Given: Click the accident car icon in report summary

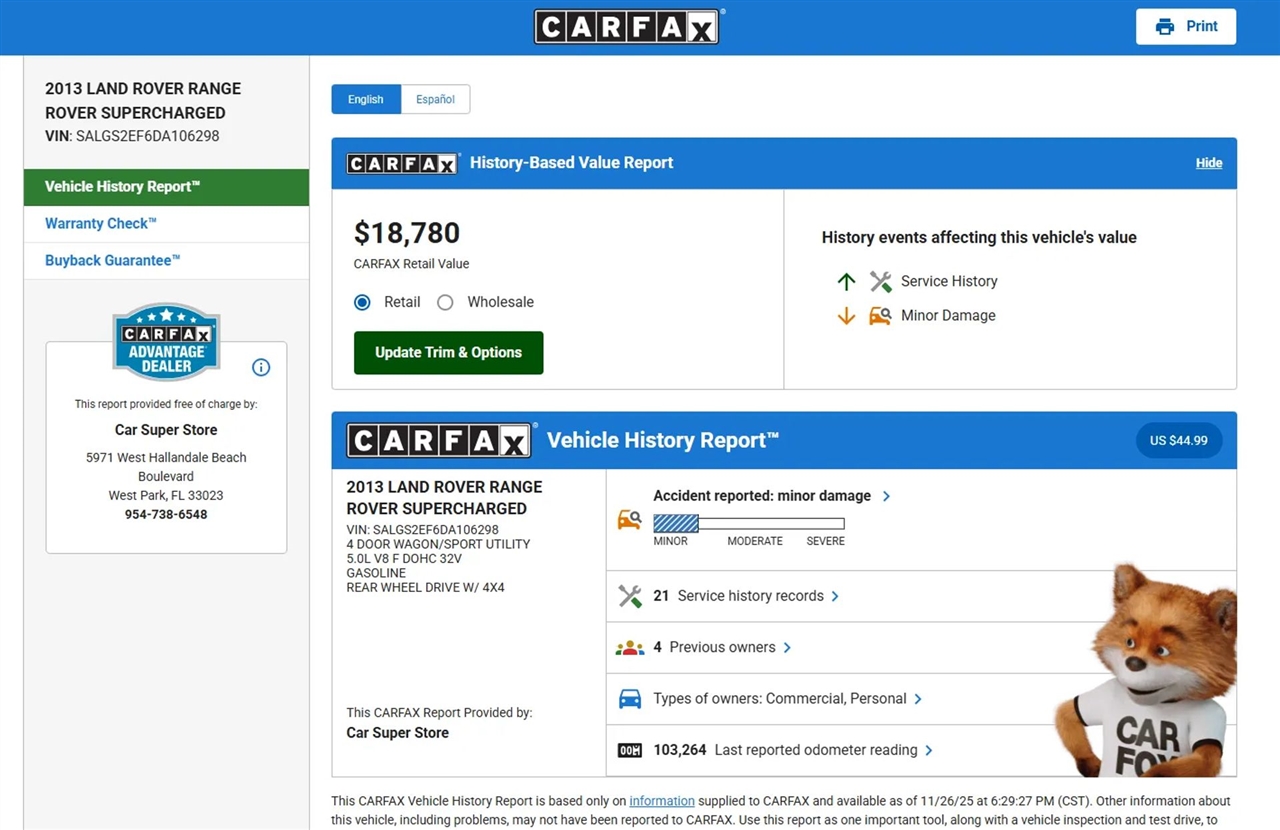Looking at the screenshot, I should (629, 520).
